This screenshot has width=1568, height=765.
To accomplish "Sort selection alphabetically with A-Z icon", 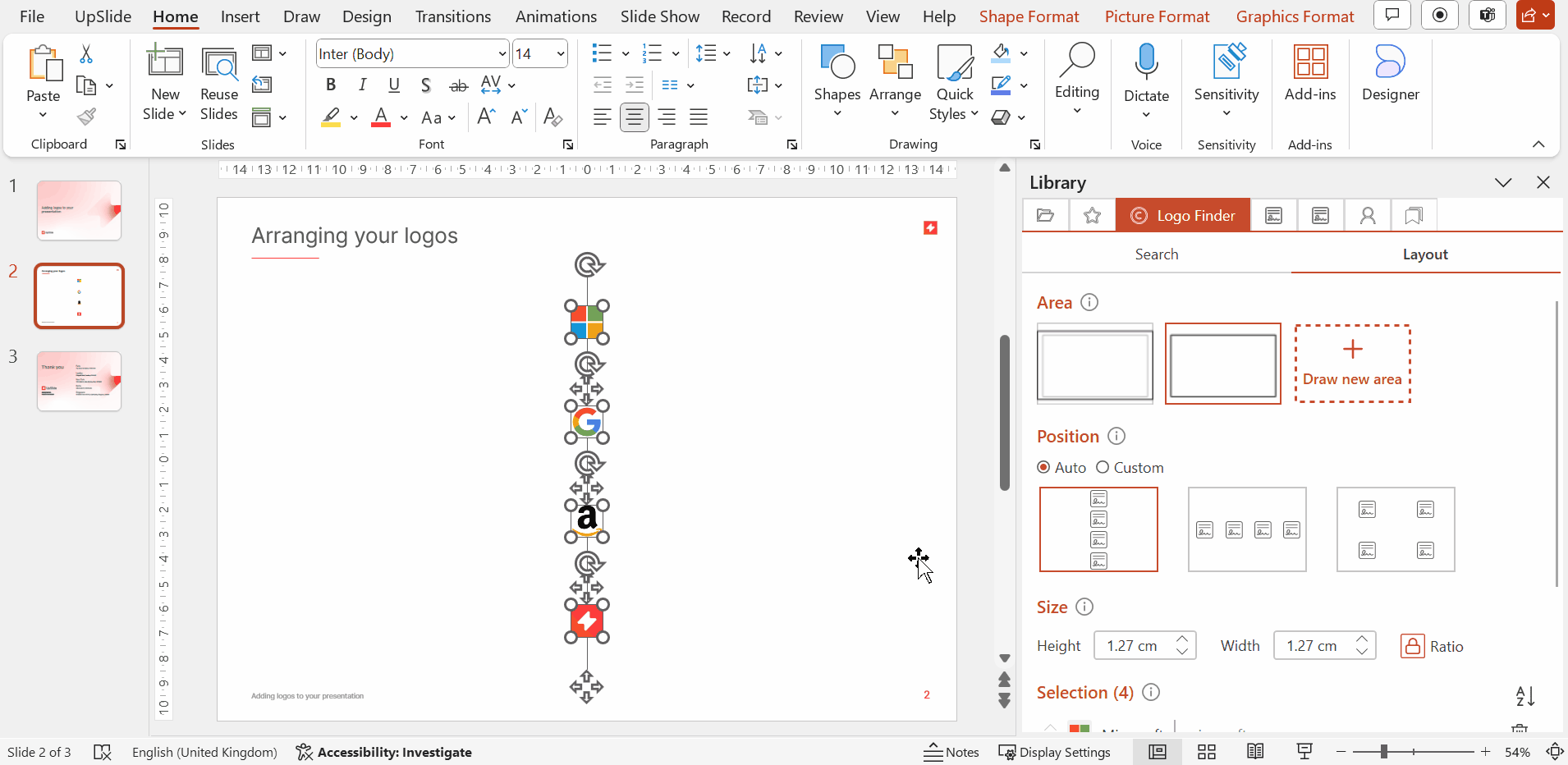I will (1525, 696).
